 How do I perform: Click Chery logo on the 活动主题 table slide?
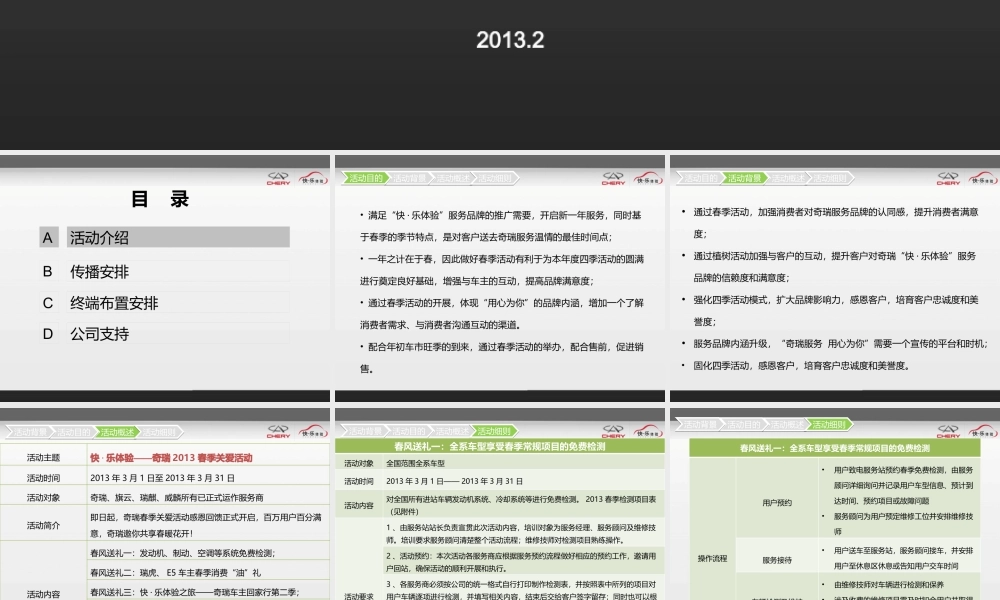coord(278,432)
